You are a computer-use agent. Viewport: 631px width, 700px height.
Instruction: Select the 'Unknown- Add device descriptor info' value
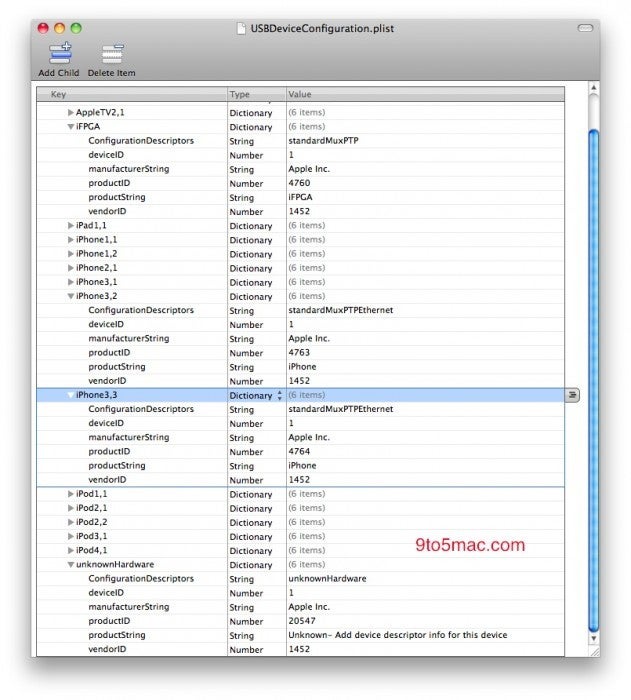398,635
